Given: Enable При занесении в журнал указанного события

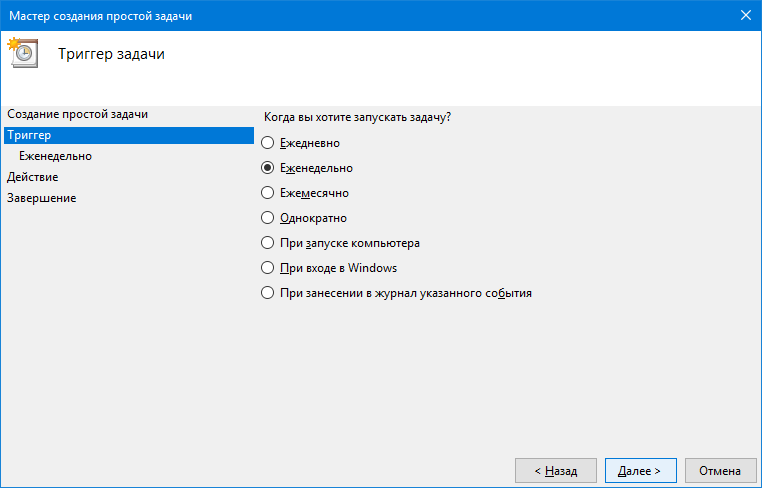Looking at the screenshot, I should click(x=267, y=293).
